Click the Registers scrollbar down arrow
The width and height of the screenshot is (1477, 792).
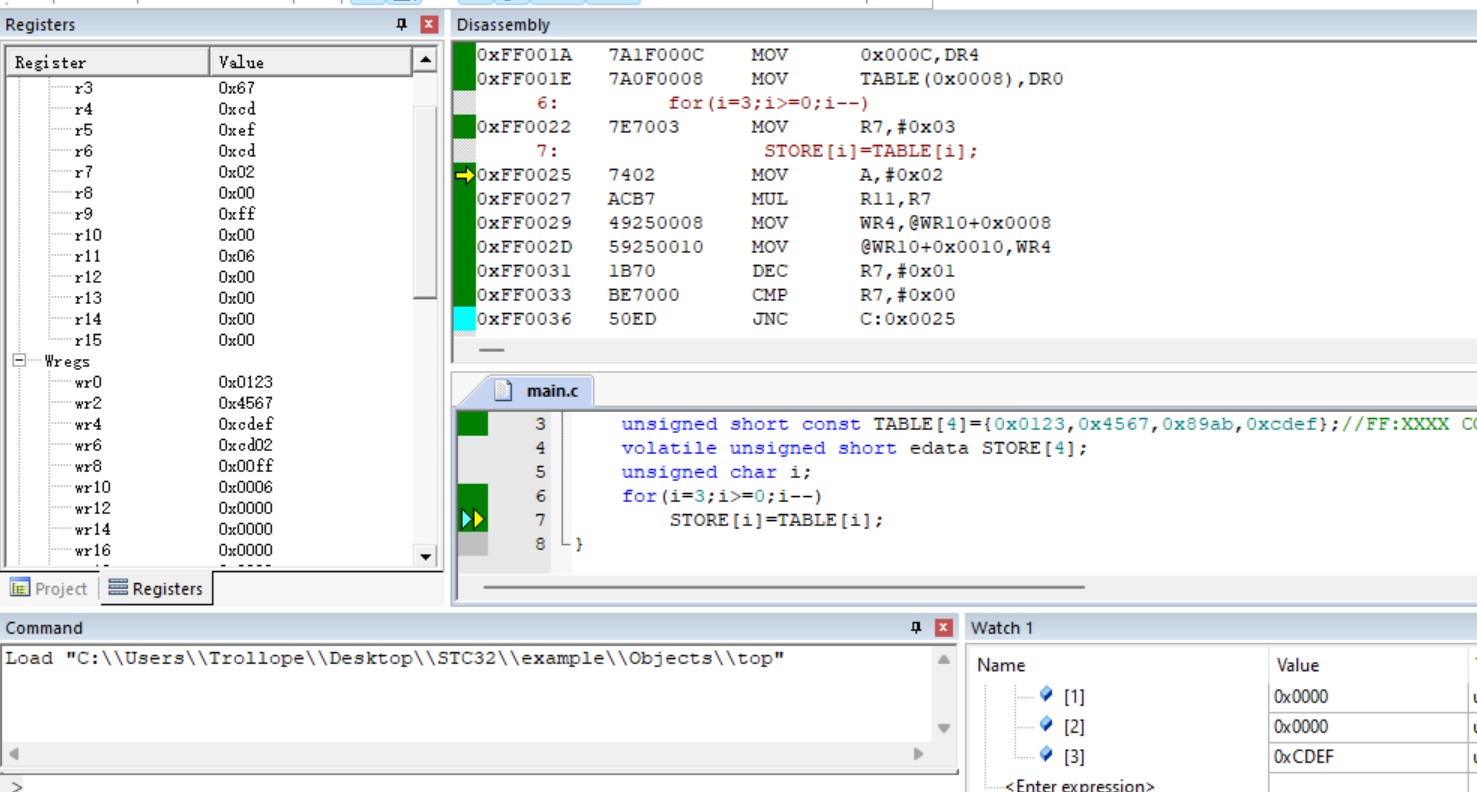tap(425, 556)
